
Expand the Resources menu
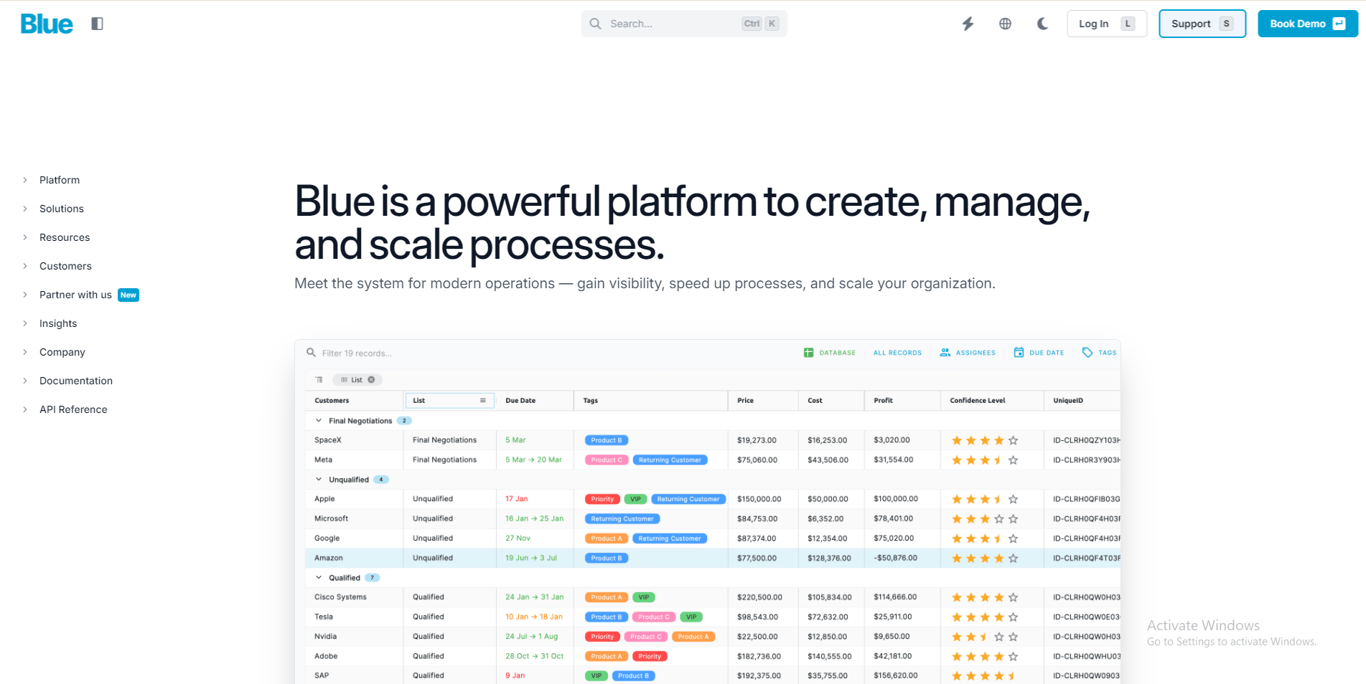64,238
